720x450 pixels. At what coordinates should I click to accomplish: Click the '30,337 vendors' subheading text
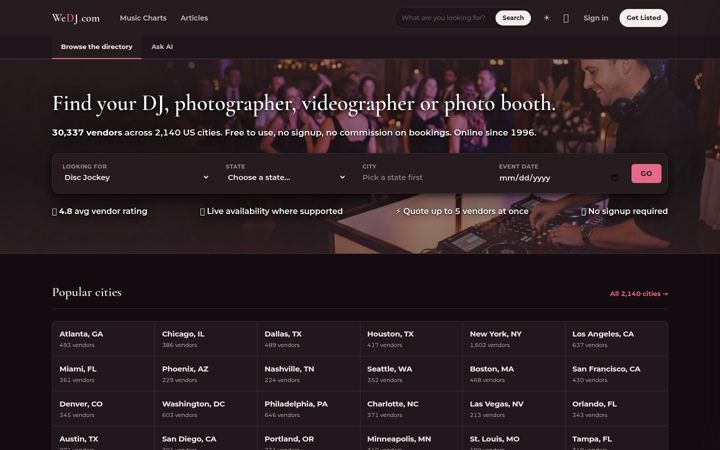coord(87,133)
